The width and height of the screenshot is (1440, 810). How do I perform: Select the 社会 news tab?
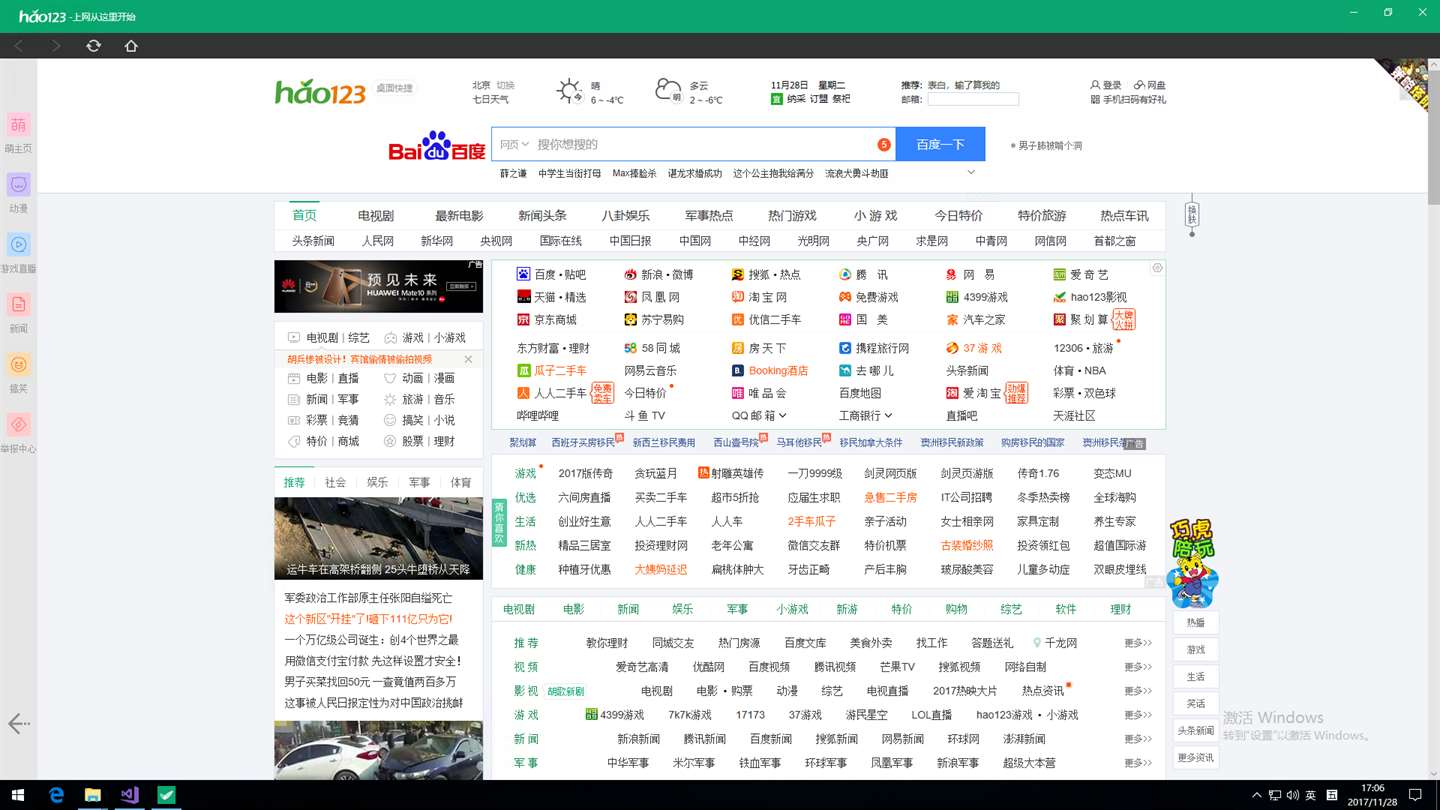coord(335,482)
